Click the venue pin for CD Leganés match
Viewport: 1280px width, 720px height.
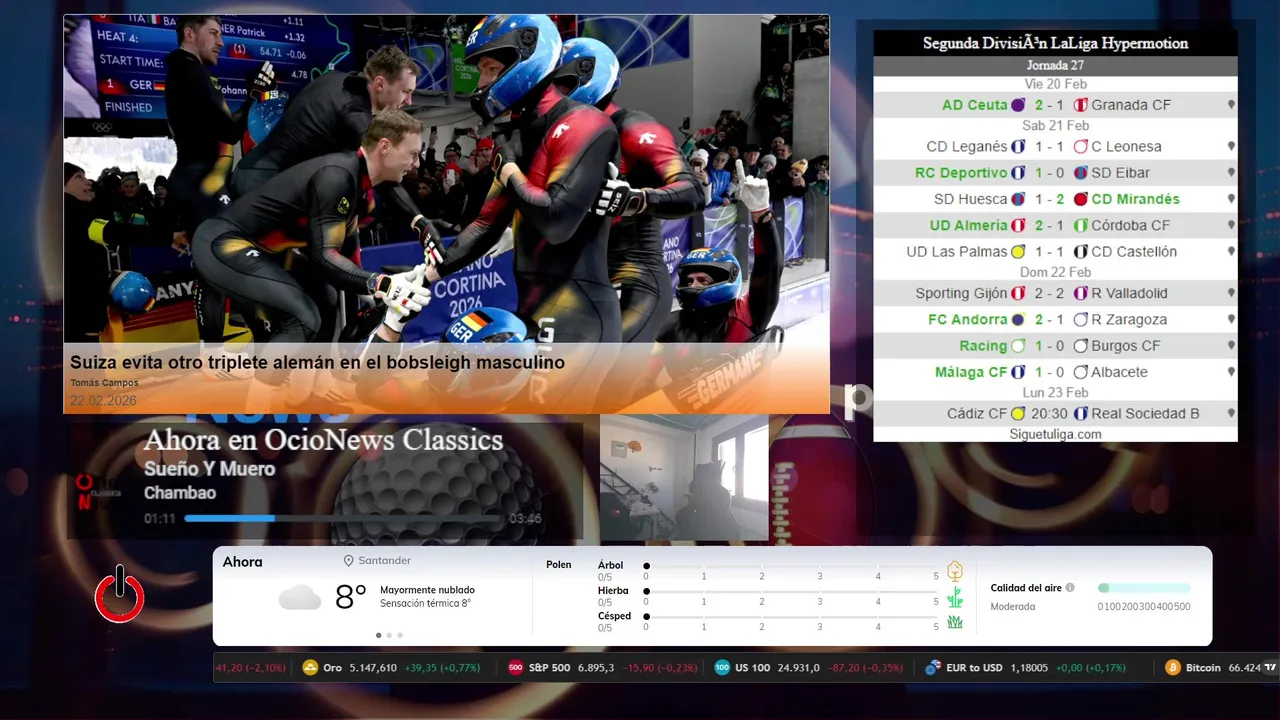point(1231,147)
